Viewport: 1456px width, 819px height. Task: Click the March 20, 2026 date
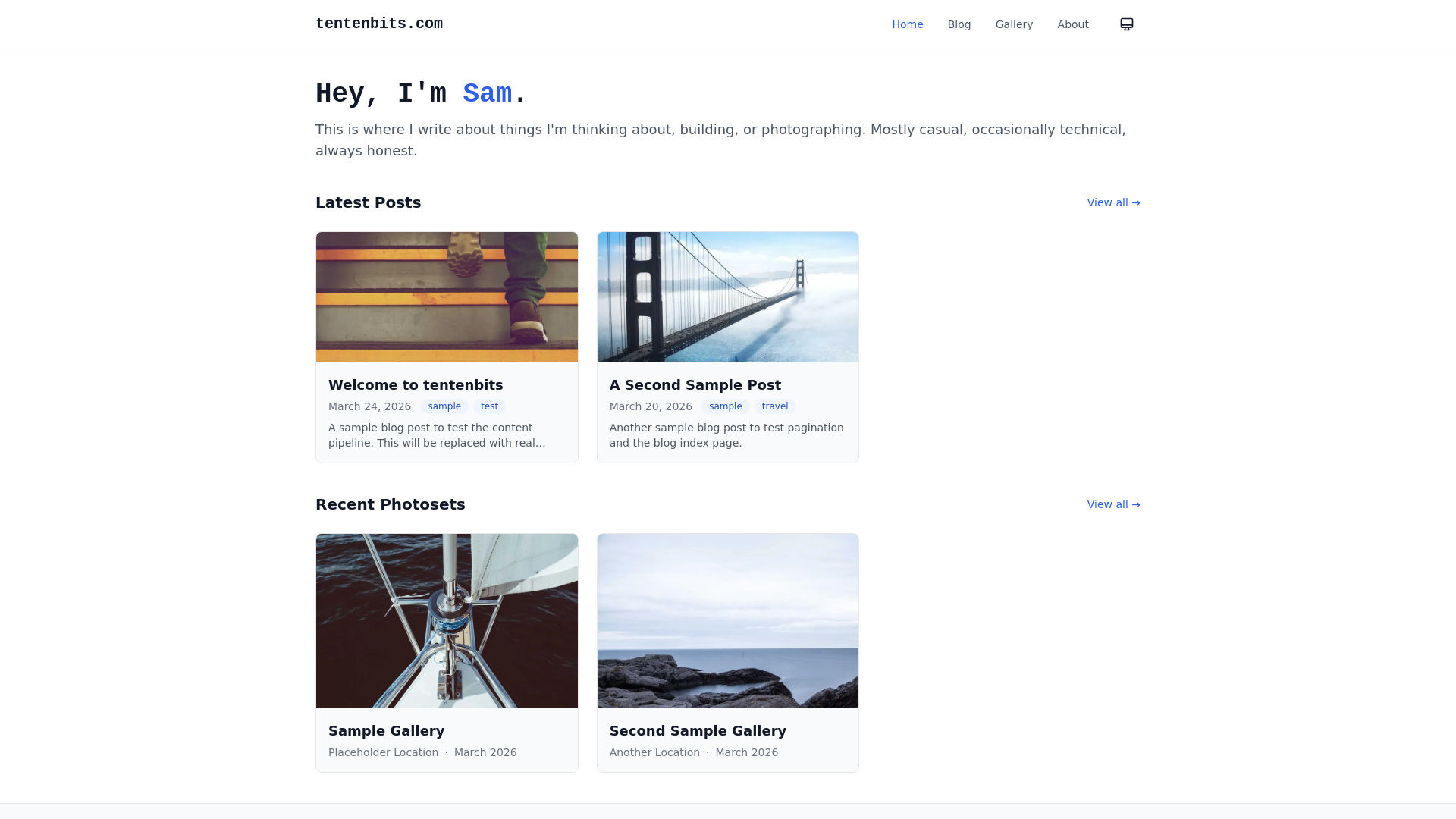coord(651,406)
